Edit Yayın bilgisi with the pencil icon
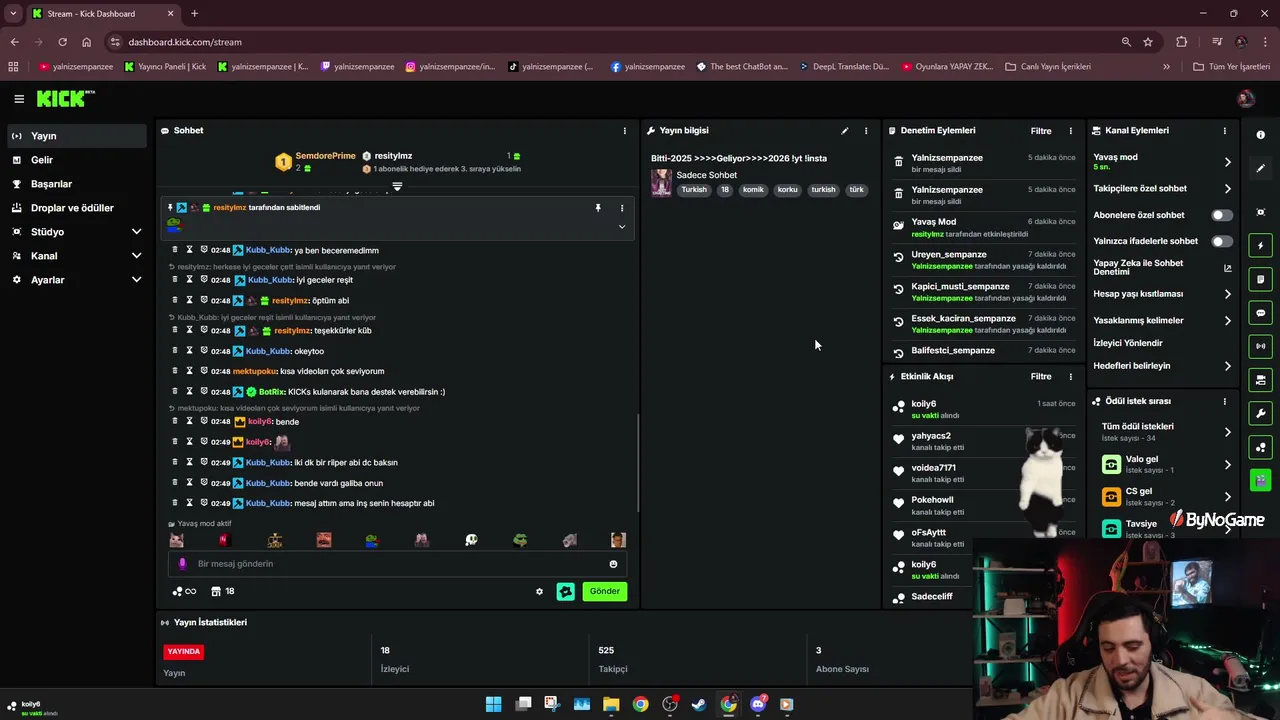Screen dimensions: 1280x720 845,131
